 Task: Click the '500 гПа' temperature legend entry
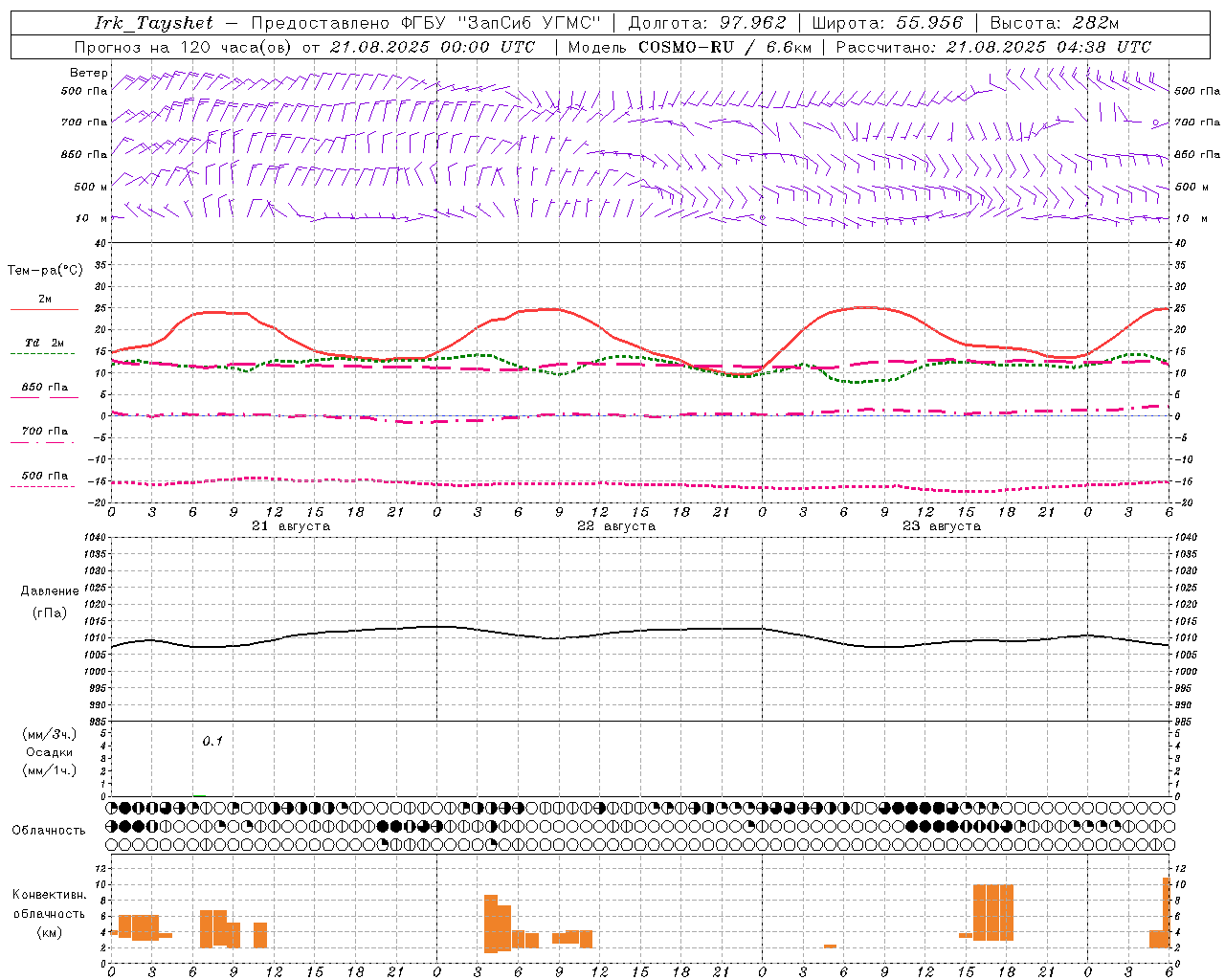[44, 476]
